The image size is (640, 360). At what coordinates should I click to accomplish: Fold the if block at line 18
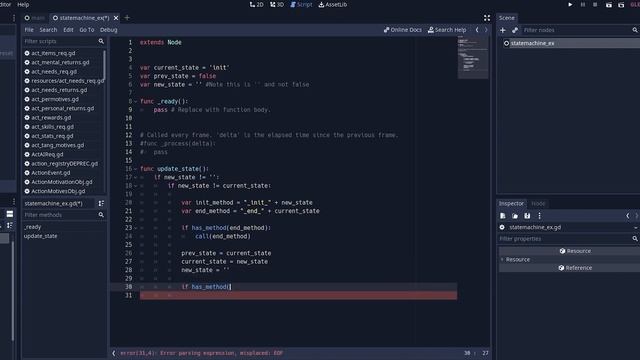pyautogui.click(x=136, y=186)
